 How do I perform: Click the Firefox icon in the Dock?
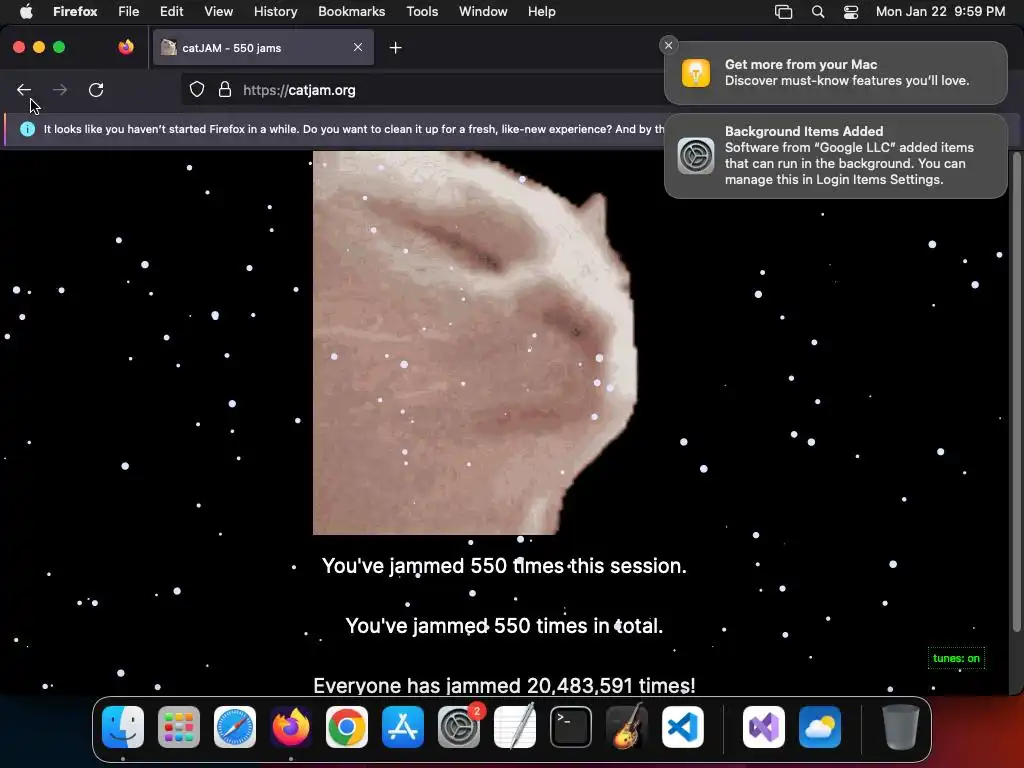click(291, 727)
